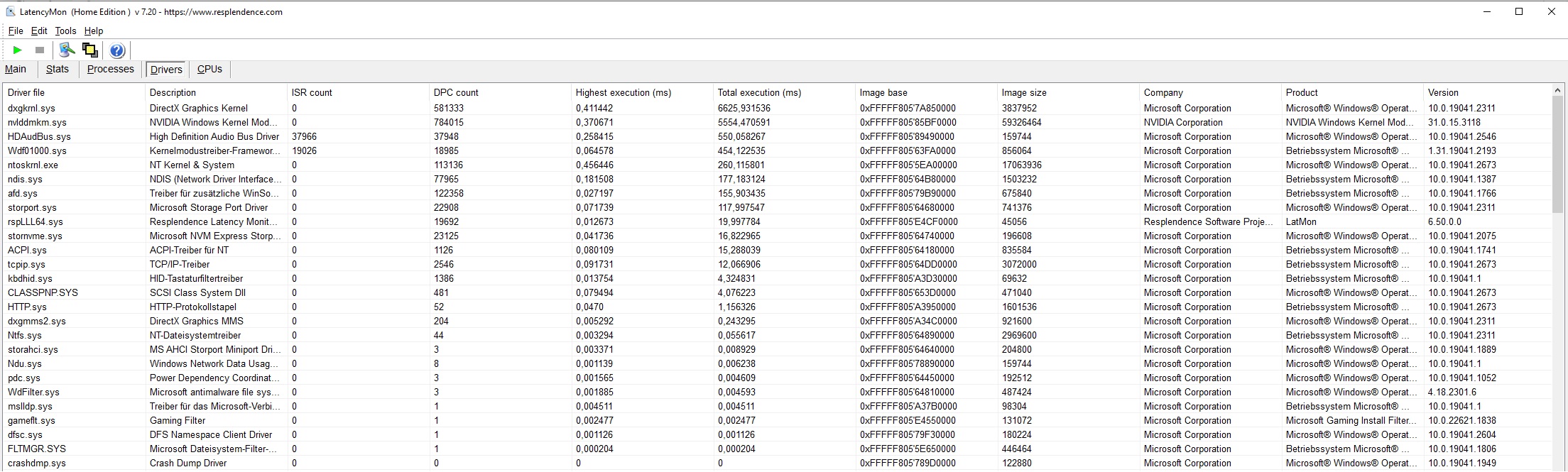Switch to the Stats tab
The width and height of the screenshot is (1568, 472).
coord(58,69)
